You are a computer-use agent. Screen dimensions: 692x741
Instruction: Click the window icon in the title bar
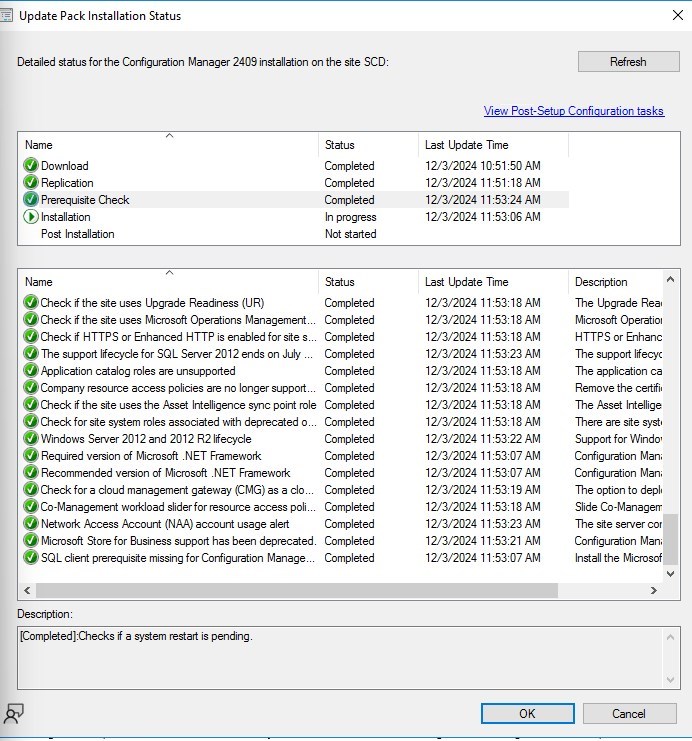(6, 16)
